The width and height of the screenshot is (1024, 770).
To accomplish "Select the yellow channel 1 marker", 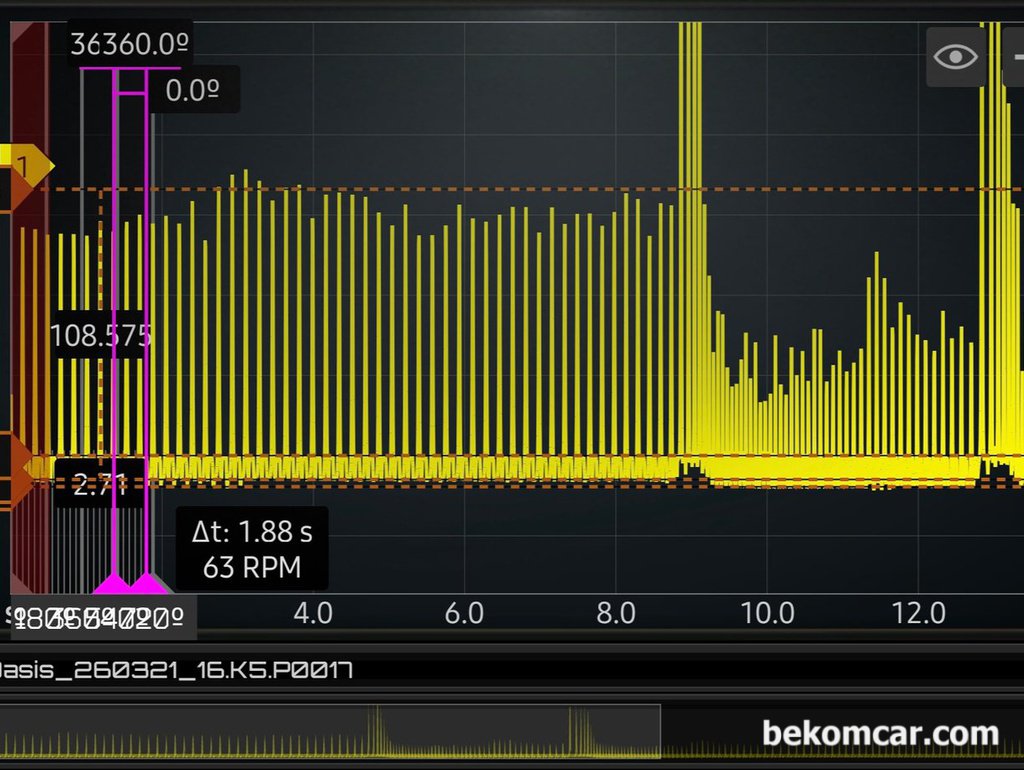I will [24, 163].
